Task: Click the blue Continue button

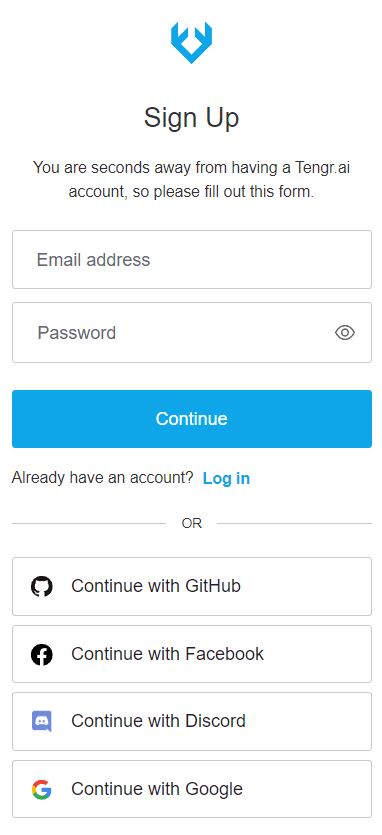Action: (192, 419)
